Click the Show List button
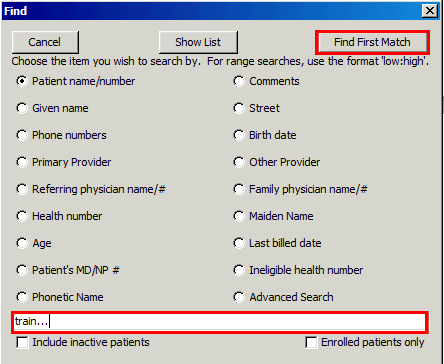444x364 pixels. (198, 42)
